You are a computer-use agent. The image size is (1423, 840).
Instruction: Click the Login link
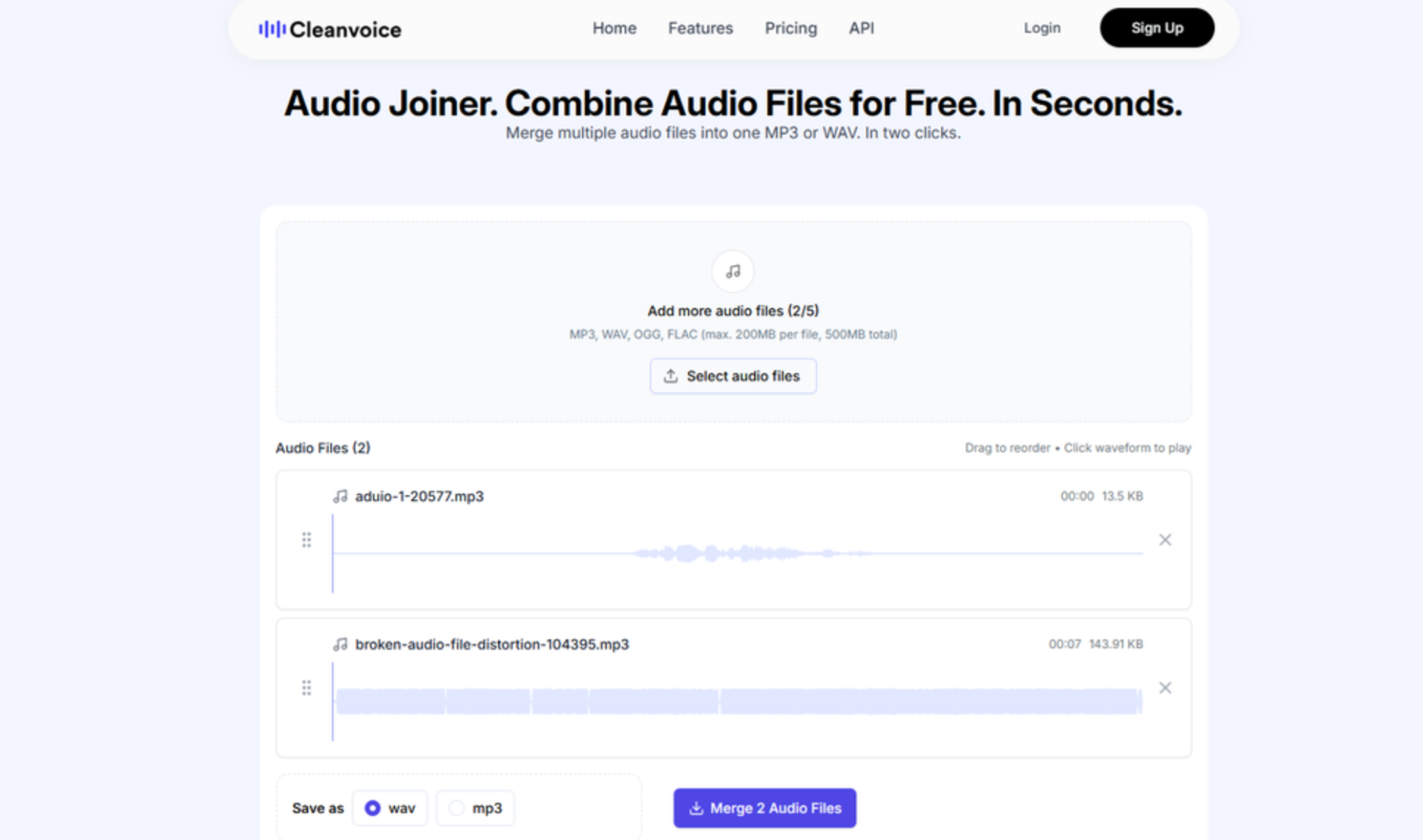pos(1041,28)
